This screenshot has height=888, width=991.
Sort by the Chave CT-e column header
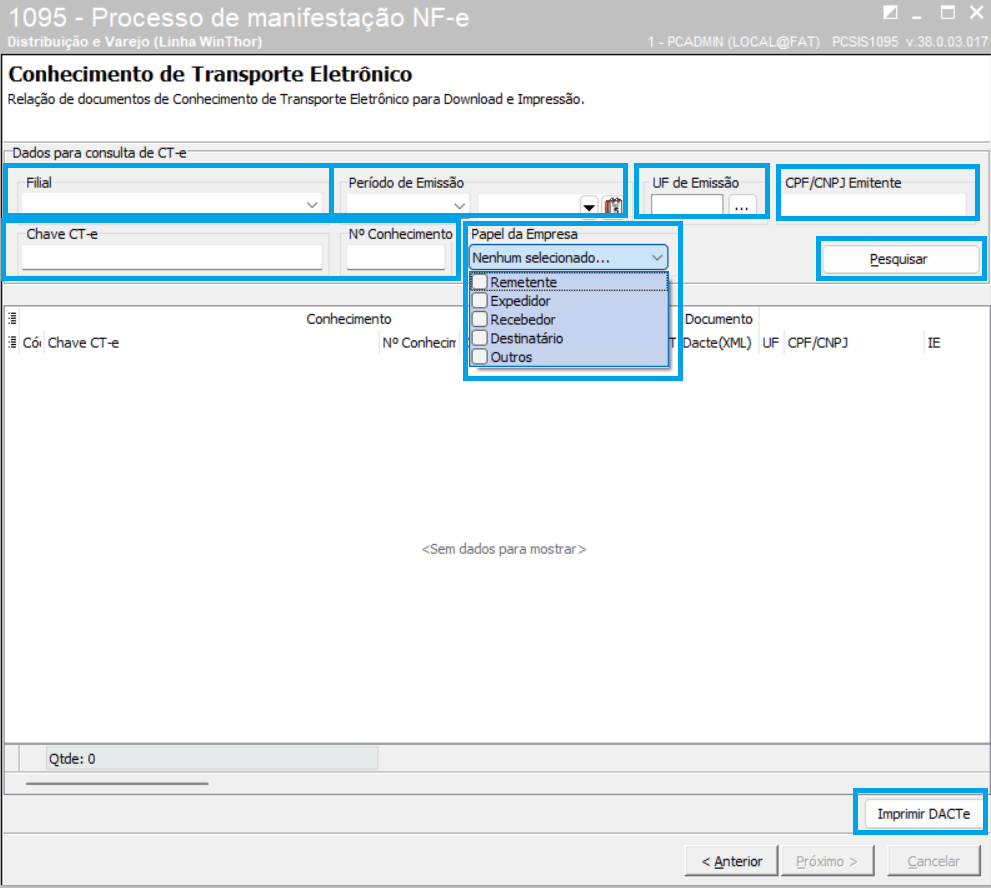[x=212, y=343]
